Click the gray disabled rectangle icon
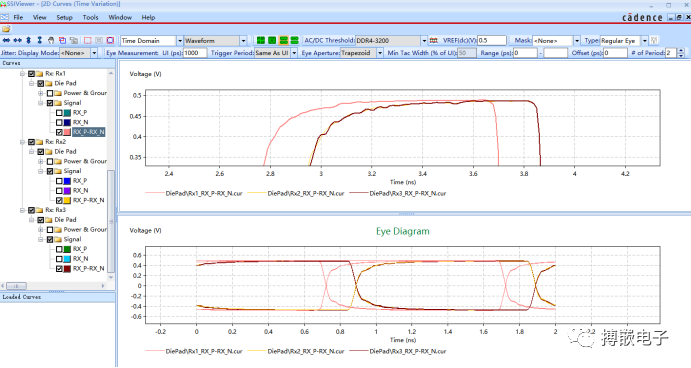691x368 pixels. [x=99, y=41]
